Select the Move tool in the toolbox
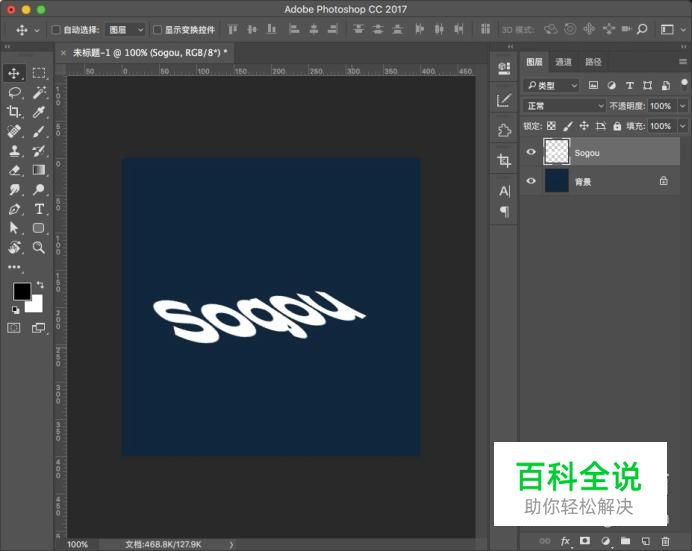The height and width of the screenshot is (551, 692). tap(14, 73)
